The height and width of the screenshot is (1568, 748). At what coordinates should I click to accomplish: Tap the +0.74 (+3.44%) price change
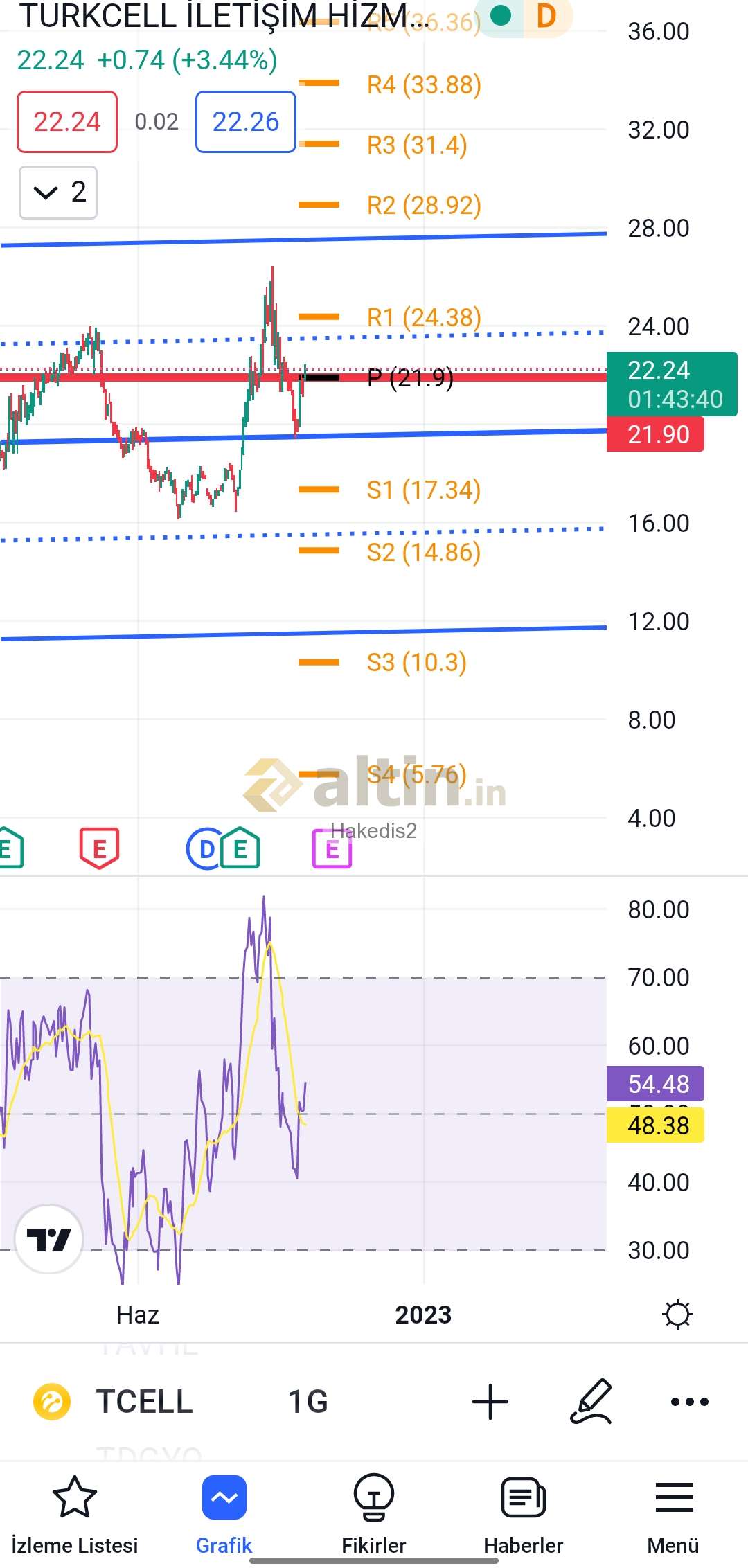(187, 60)
